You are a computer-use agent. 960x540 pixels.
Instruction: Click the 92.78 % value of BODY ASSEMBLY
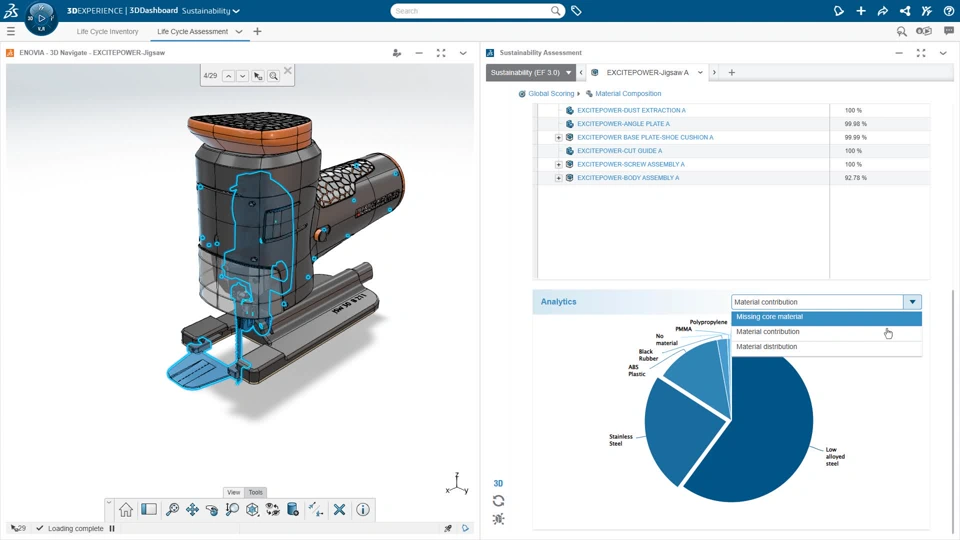(855, 178)
